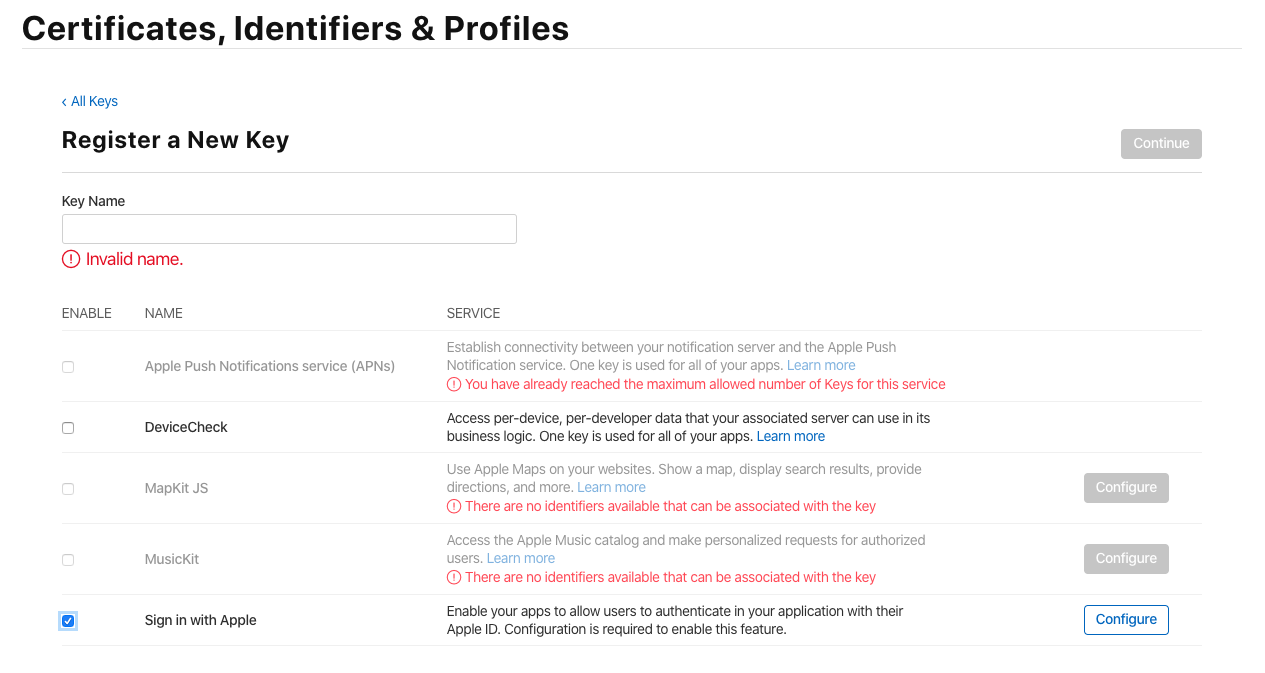Go back via the All Keys chevron link
This screenshot has height=673, width=1265.
pyautogui.click(x=90, y=101)
